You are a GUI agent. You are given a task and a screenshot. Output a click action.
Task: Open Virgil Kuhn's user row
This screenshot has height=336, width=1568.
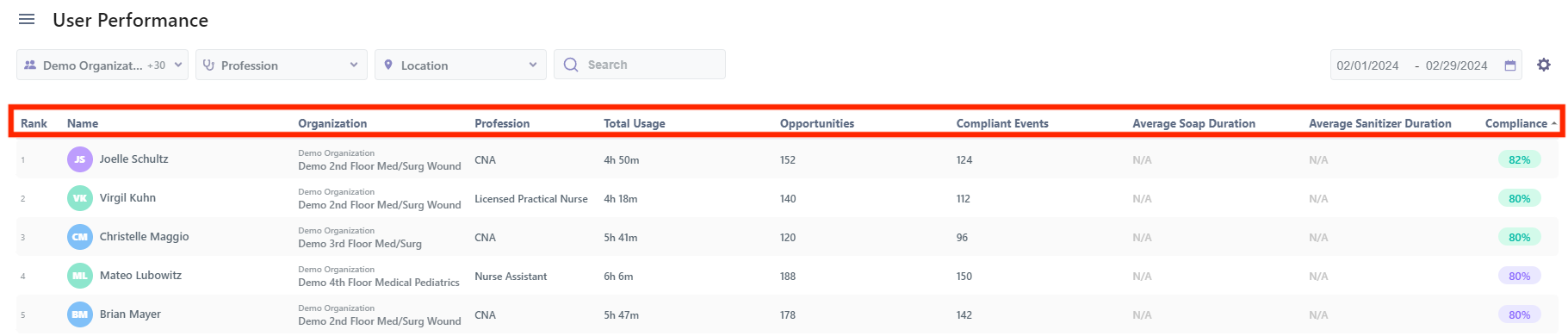pyautogui.click(x=787, y=198)
